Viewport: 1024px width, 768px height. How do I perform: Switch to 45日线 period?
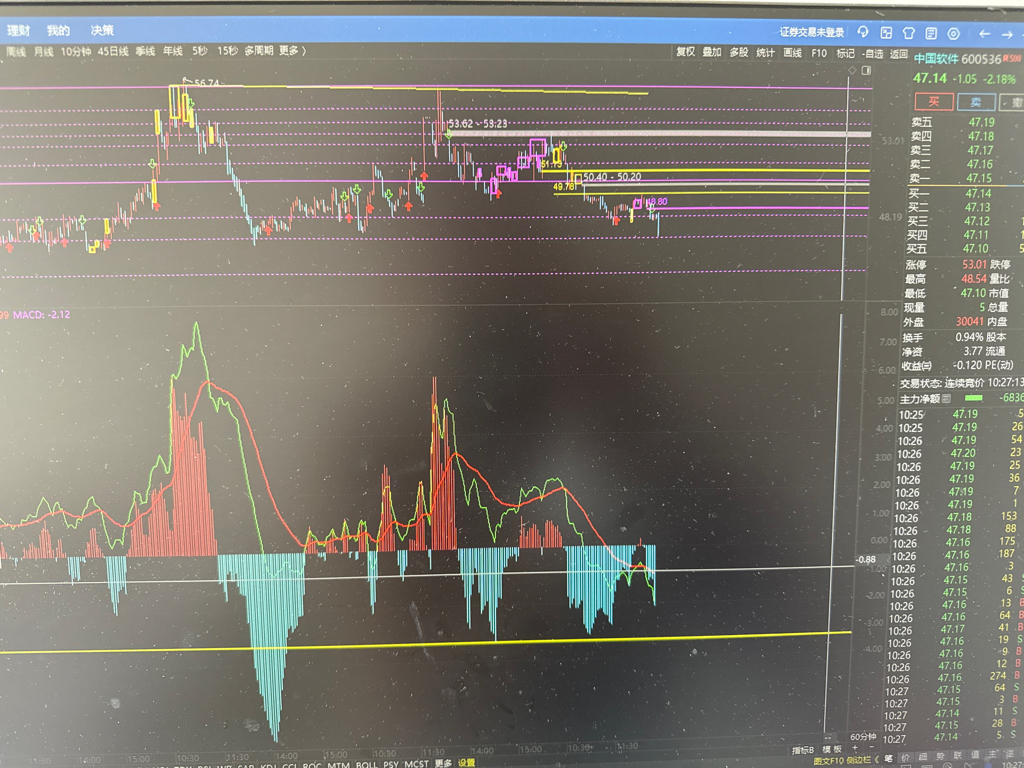click(x=113, y=51)
